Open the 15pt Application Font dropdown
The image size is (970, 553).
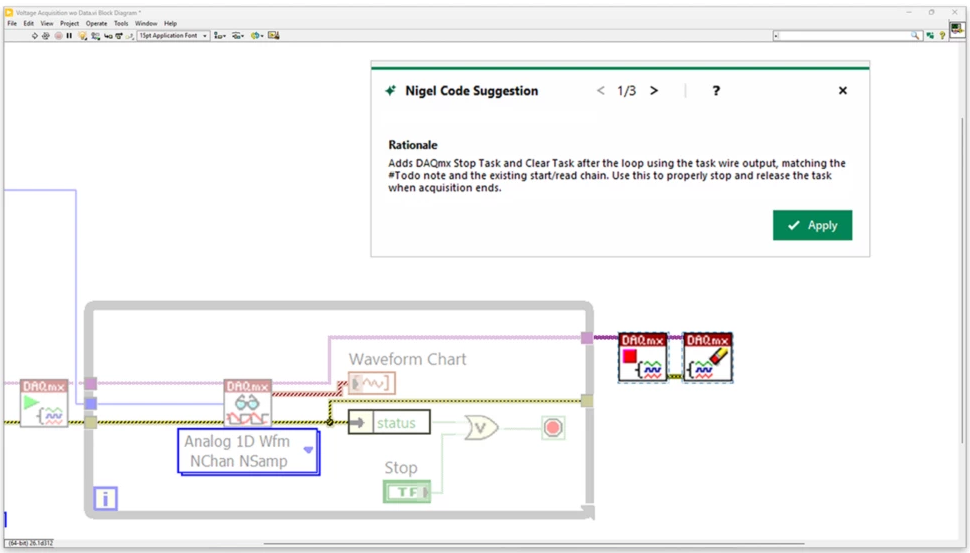(x=173, y=36)
